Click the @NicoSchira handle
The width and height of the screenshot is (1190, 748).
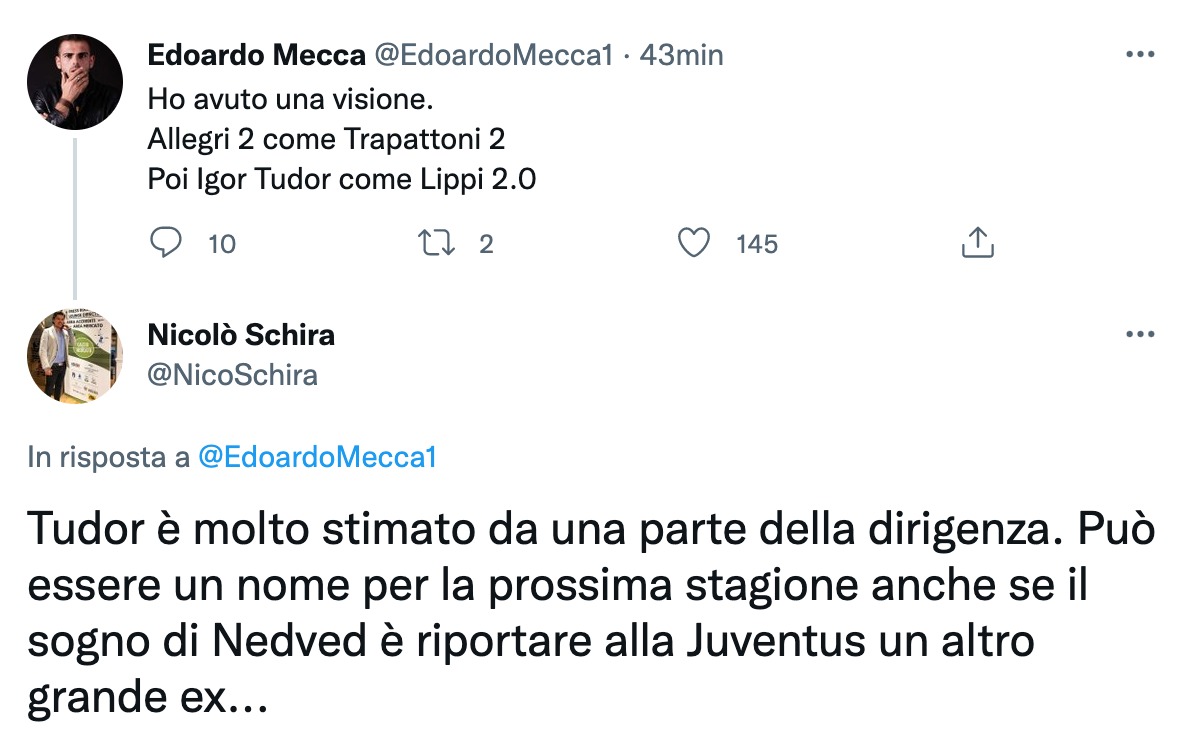coord(232,375)
